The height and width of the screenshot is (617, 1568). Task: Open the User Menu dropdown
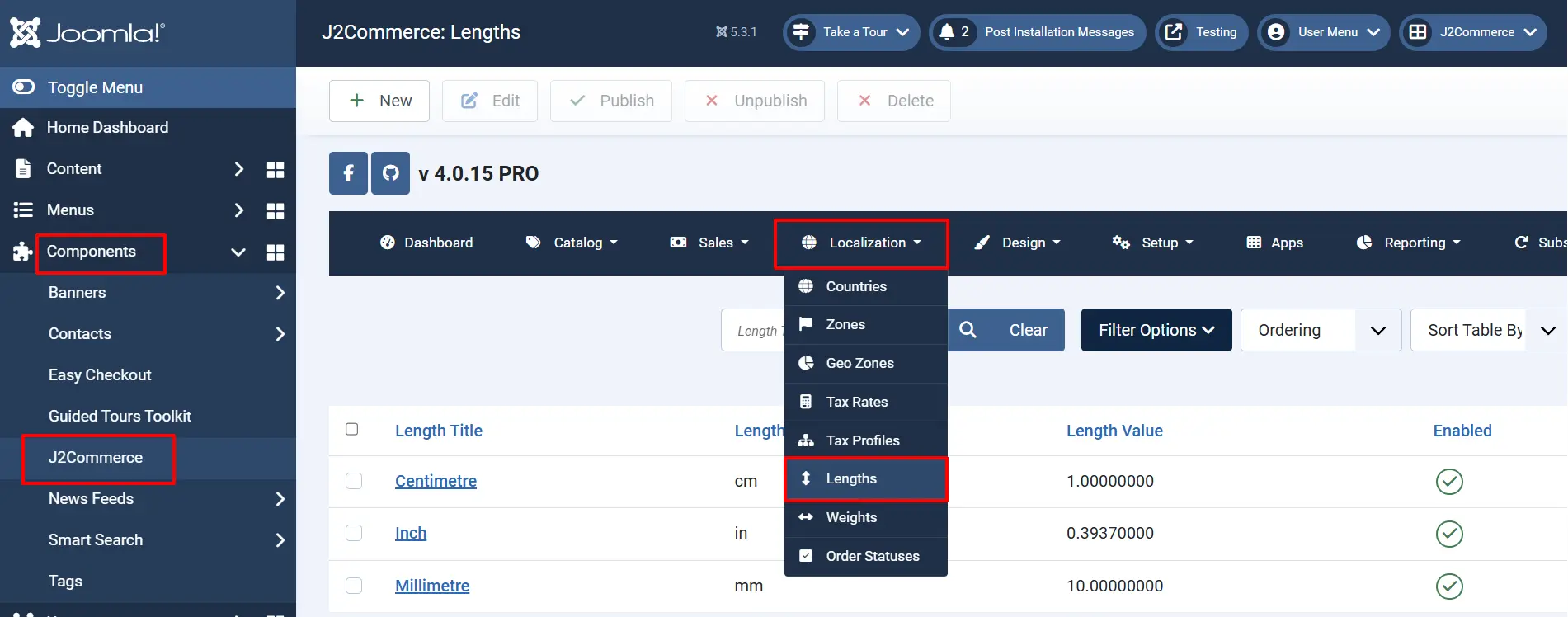click(1324, 32)
